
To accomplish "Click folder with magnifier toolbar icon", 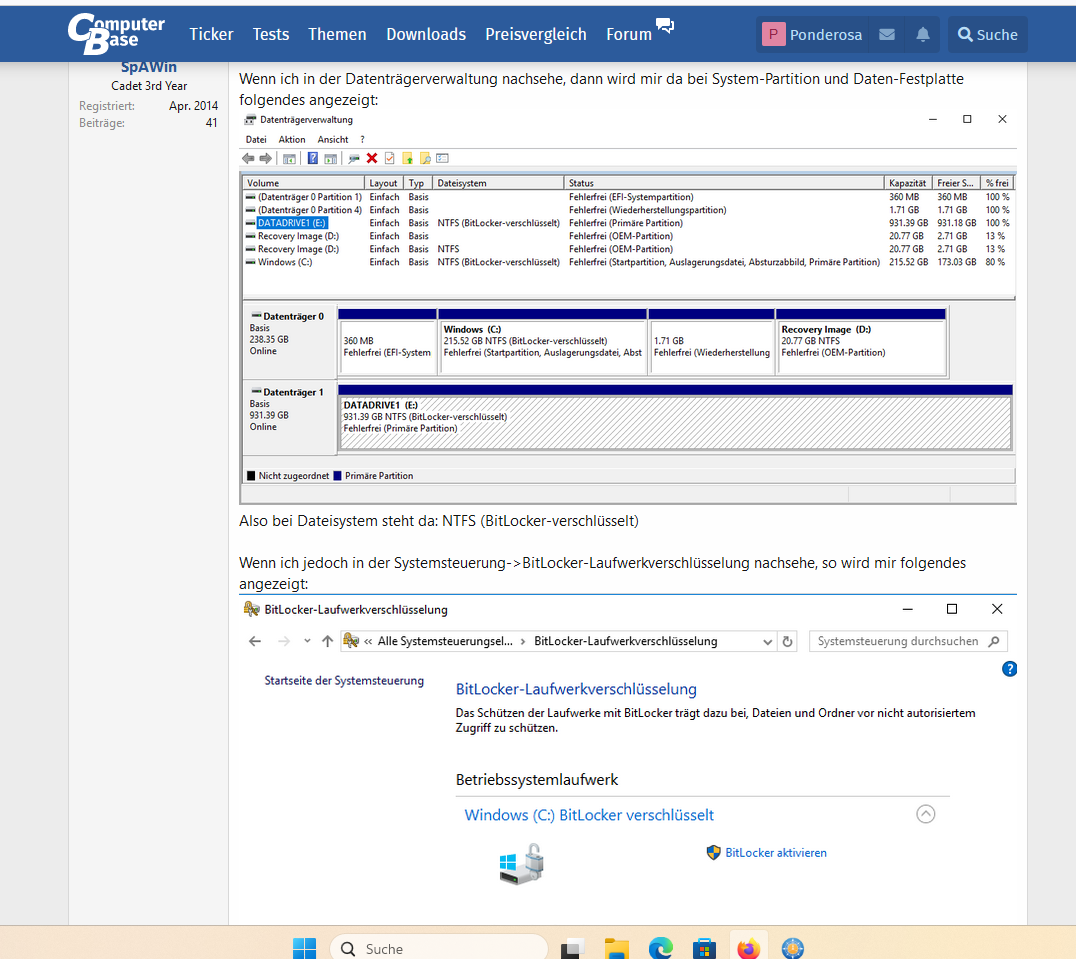I will point(425,158).
